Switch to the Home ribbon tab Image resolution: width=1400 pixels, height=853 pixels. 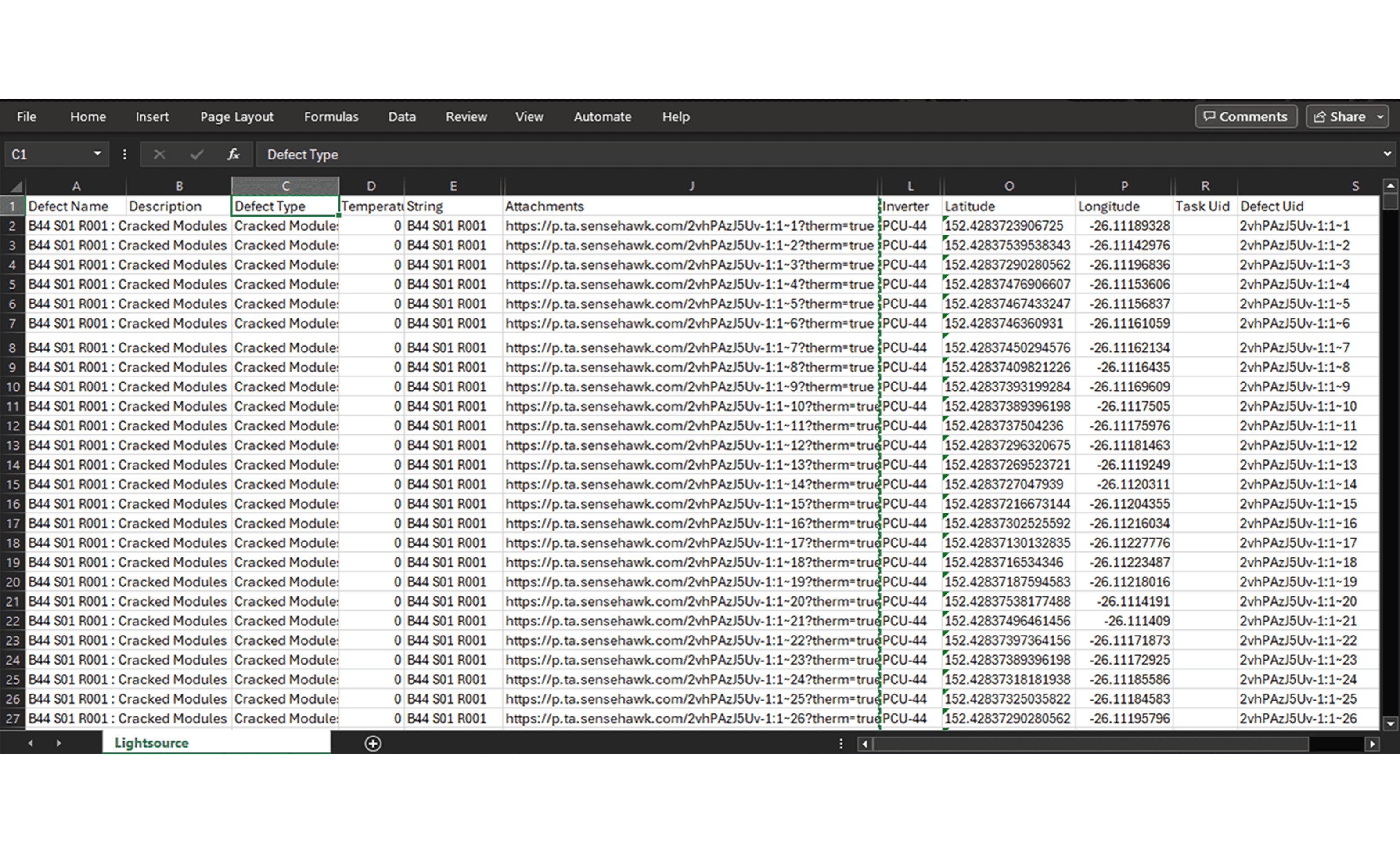click(x=88, y=116)
